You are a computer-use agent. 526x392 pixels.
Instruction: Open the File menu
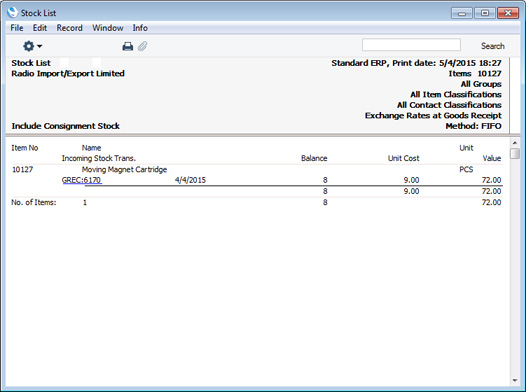pyautogui.click(x=17, y=28)
